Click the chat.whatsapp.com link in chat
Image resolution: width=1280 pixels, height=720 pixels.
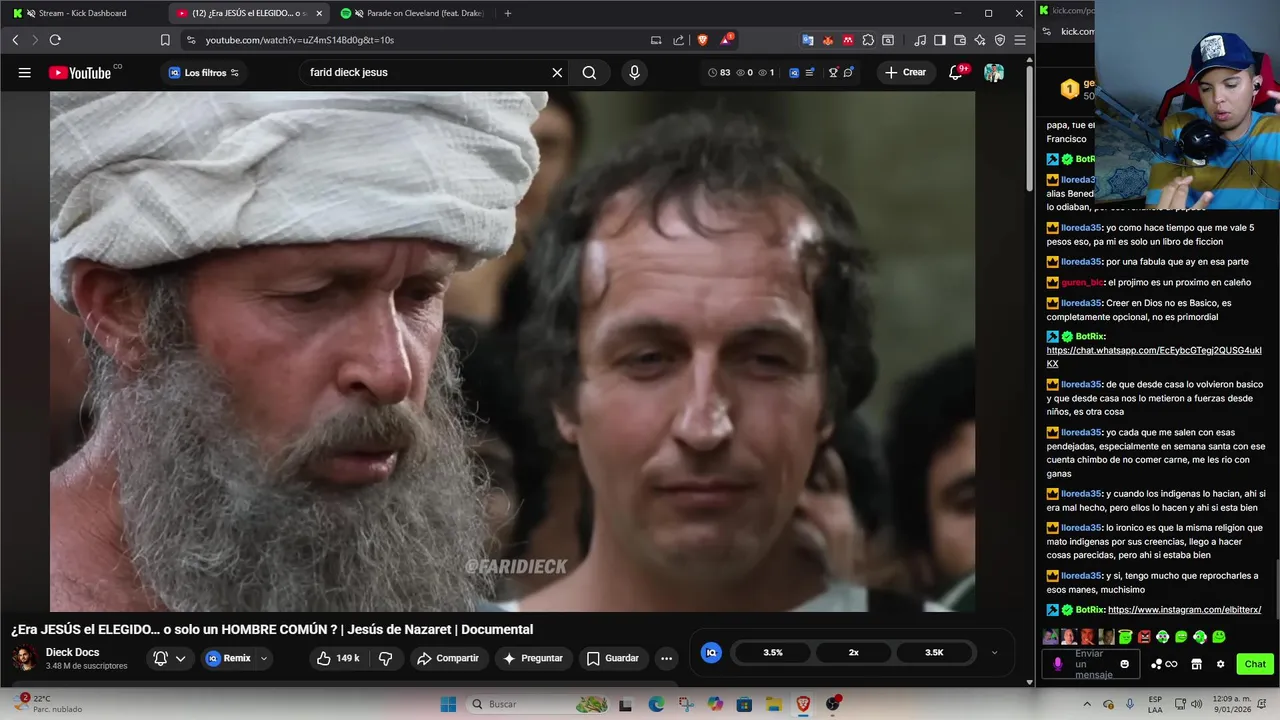click(x=1154, y=356)
